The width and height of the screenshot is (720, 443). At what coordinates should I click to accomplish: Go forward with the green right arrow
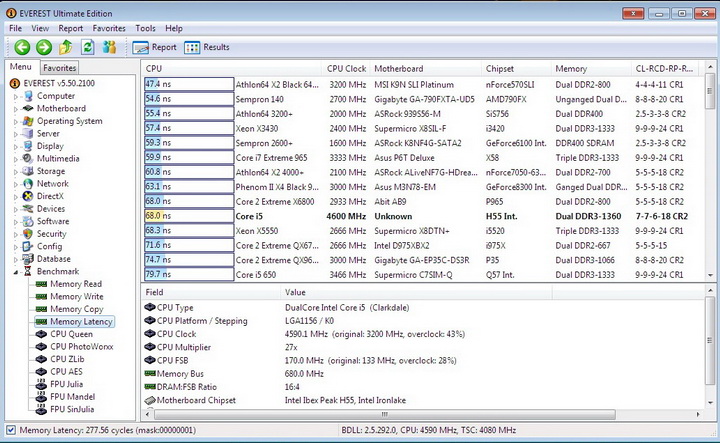[44, 47]
